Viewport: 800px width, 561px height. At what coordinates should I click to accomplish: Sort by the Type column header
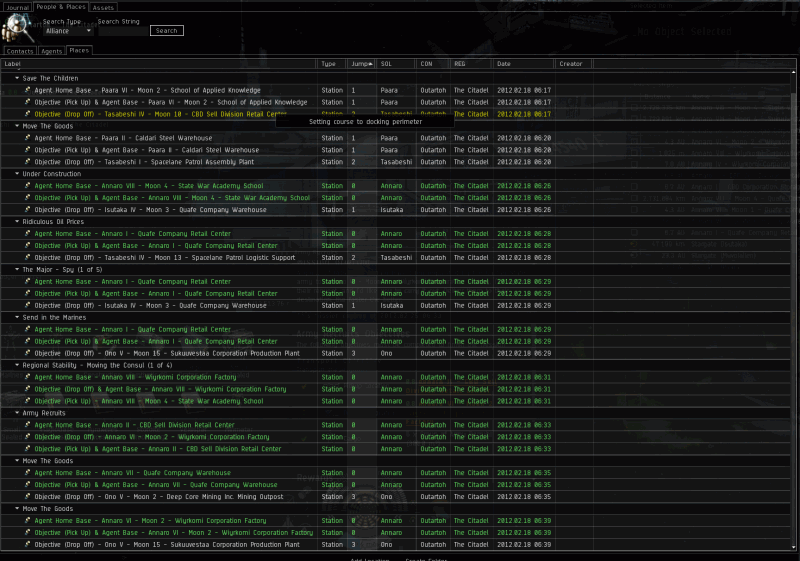332,64
